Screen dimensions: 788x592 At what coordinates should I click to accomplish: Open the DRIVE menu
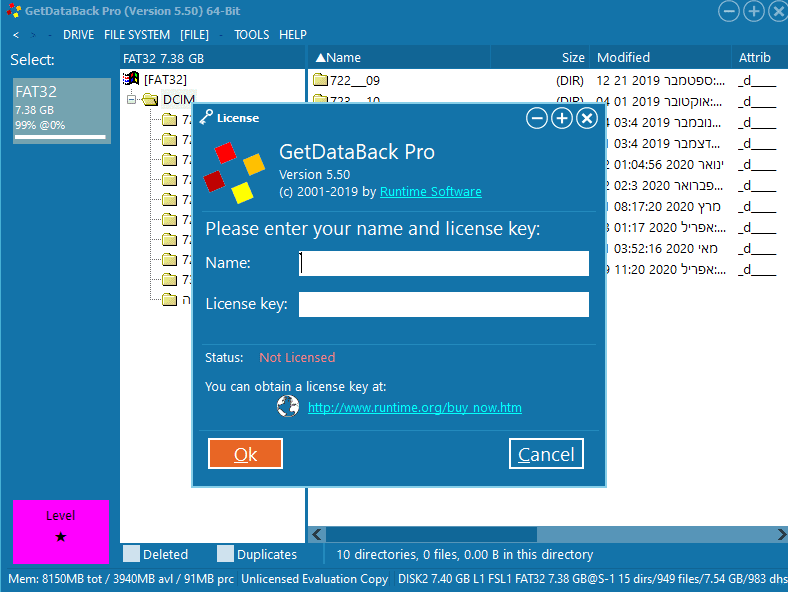click(x=78, y=35)
